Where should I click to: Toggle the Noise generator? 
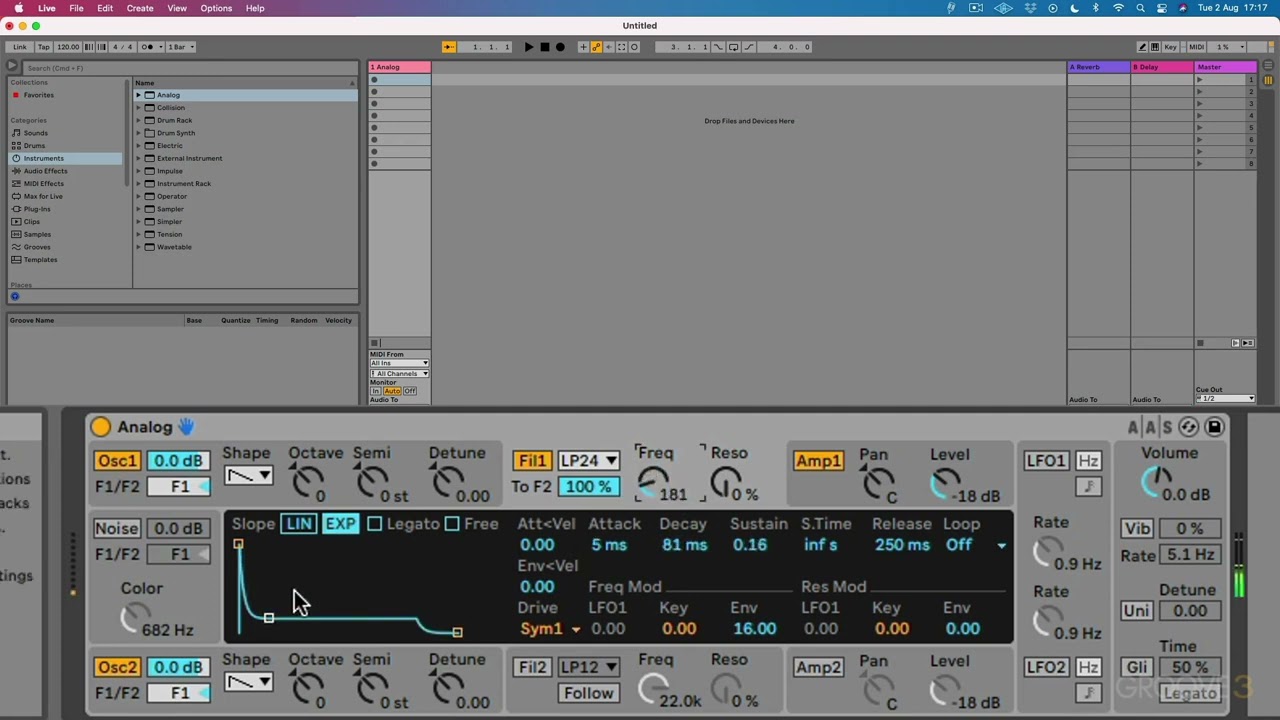pos(117,528)
